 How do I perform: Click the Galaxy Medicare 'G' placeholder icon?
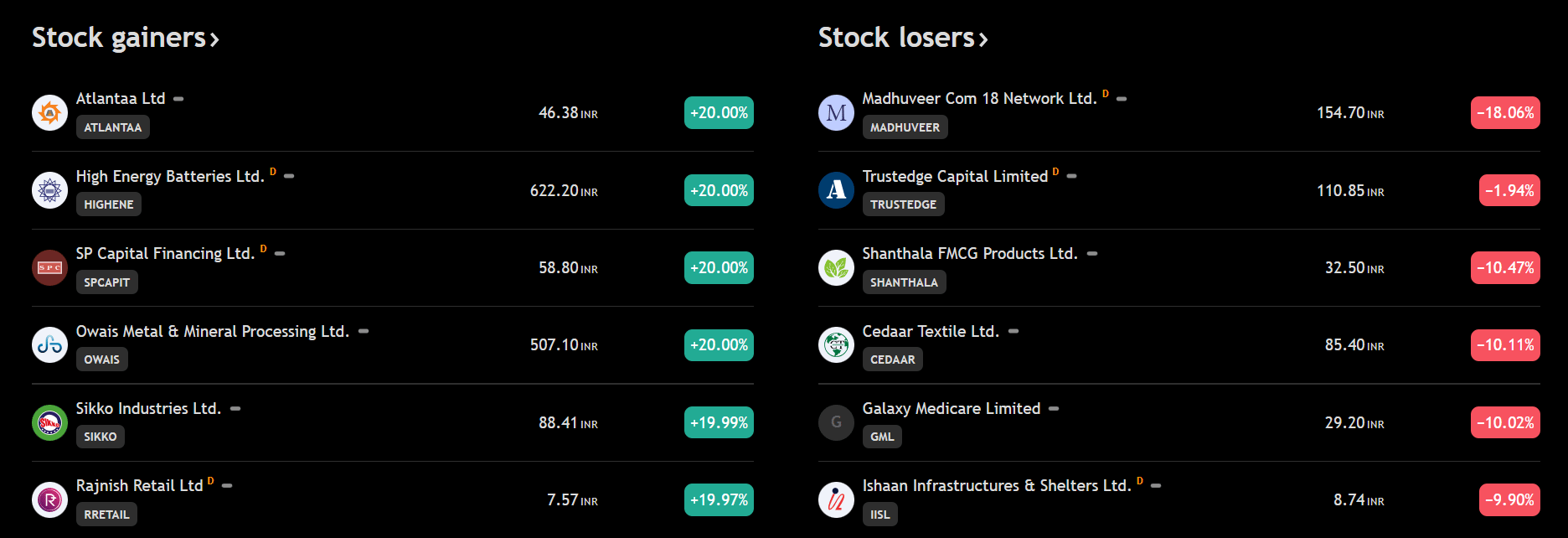pyautogui.click(x=836, y=422)
